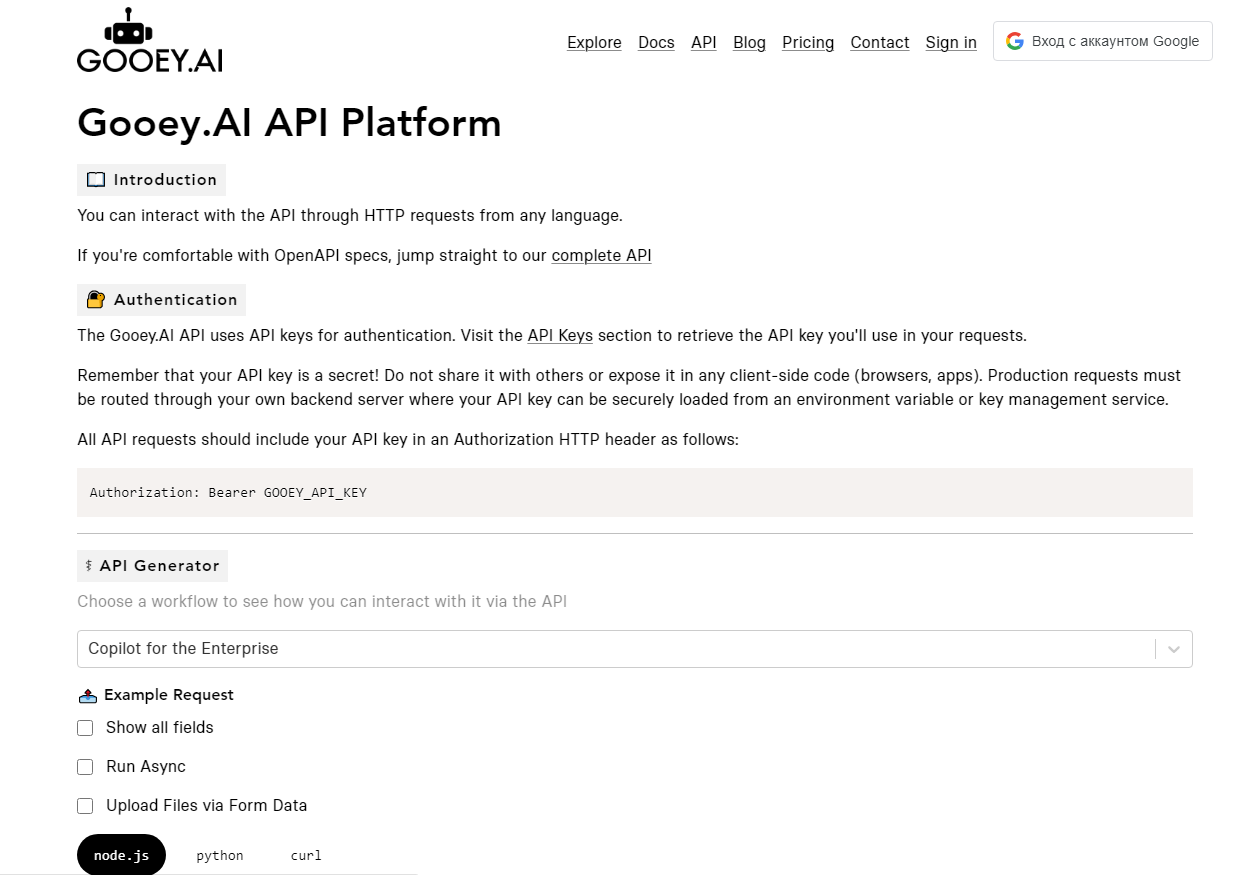Open the Contact page

(880, 42)
